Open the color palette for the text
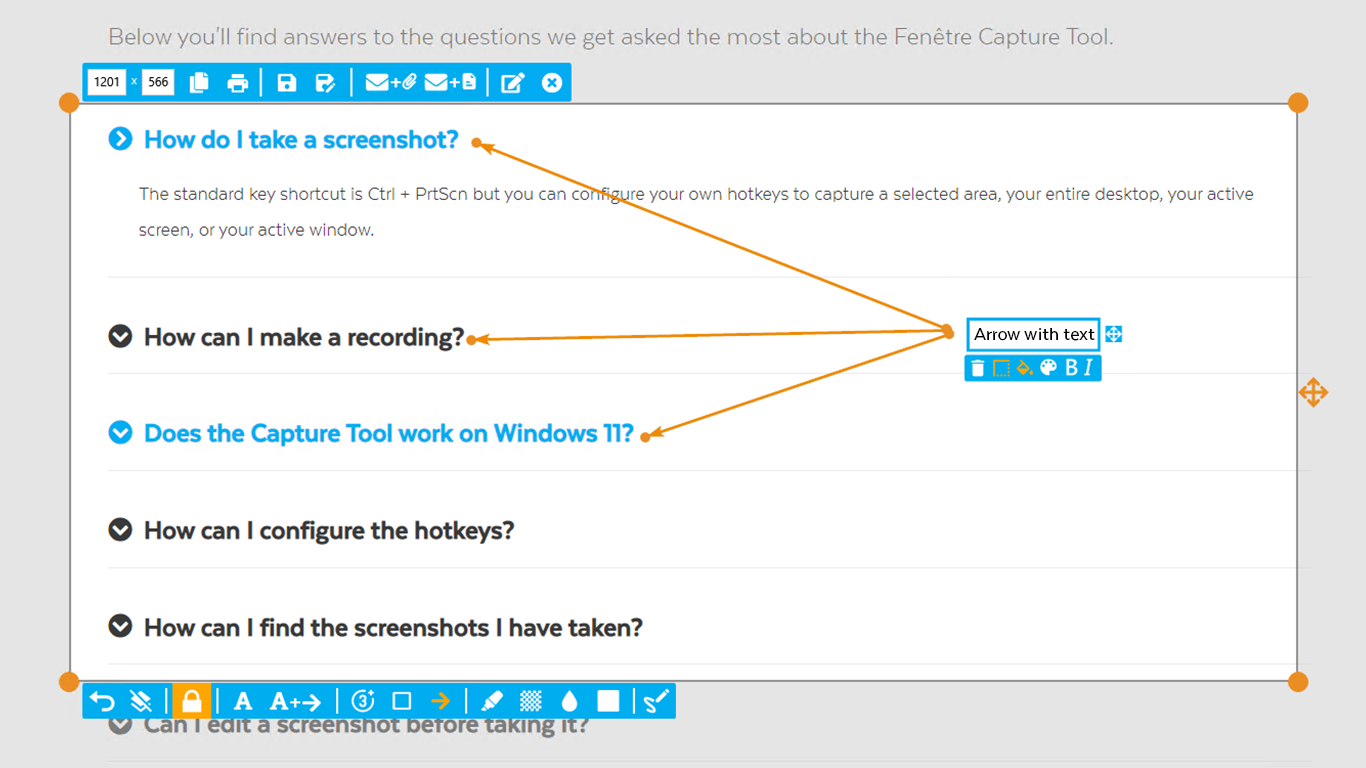Screen dimensions: 1366x768 point(1048,368)
